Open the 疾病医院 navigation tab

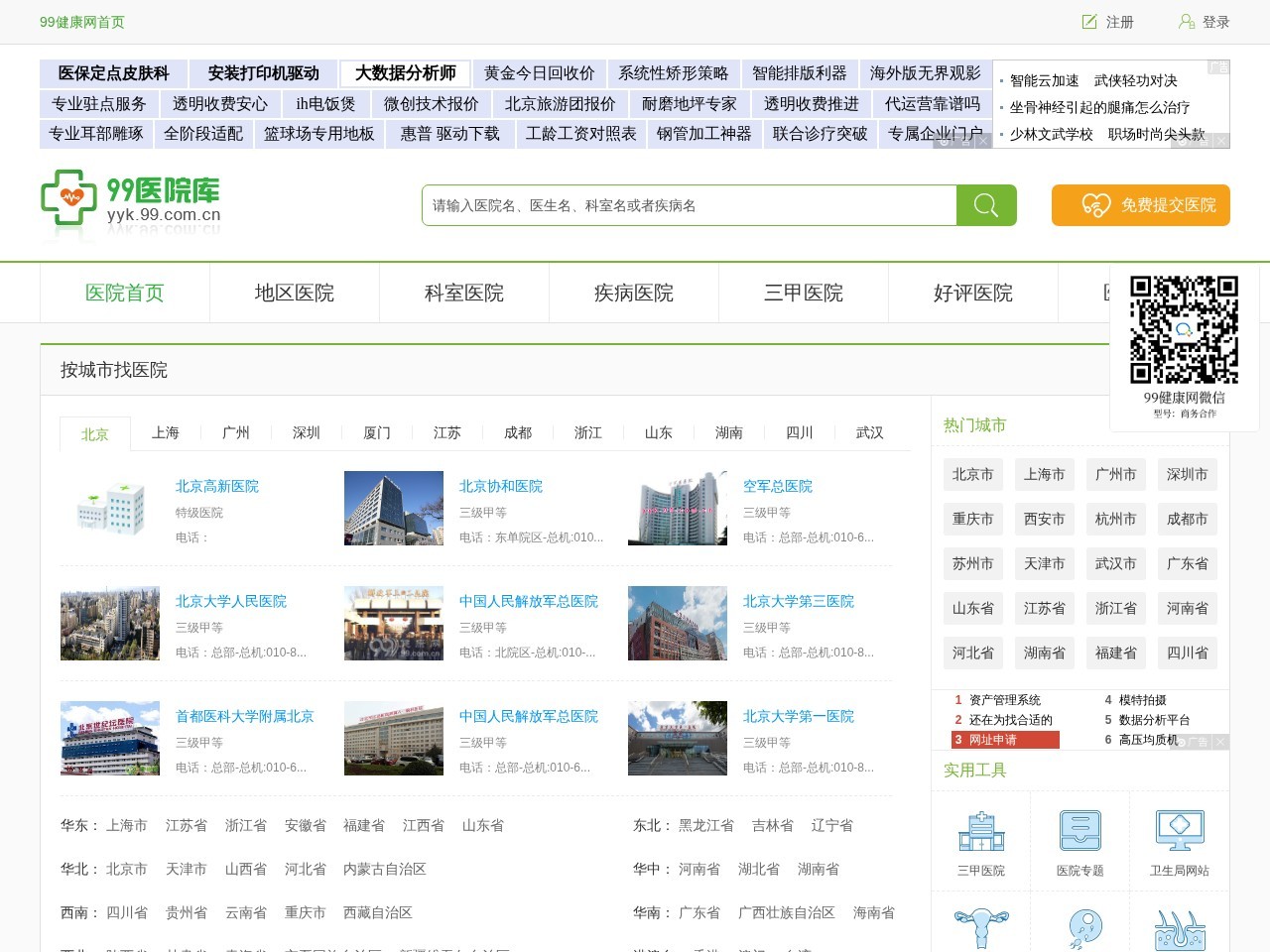[634, 293]
